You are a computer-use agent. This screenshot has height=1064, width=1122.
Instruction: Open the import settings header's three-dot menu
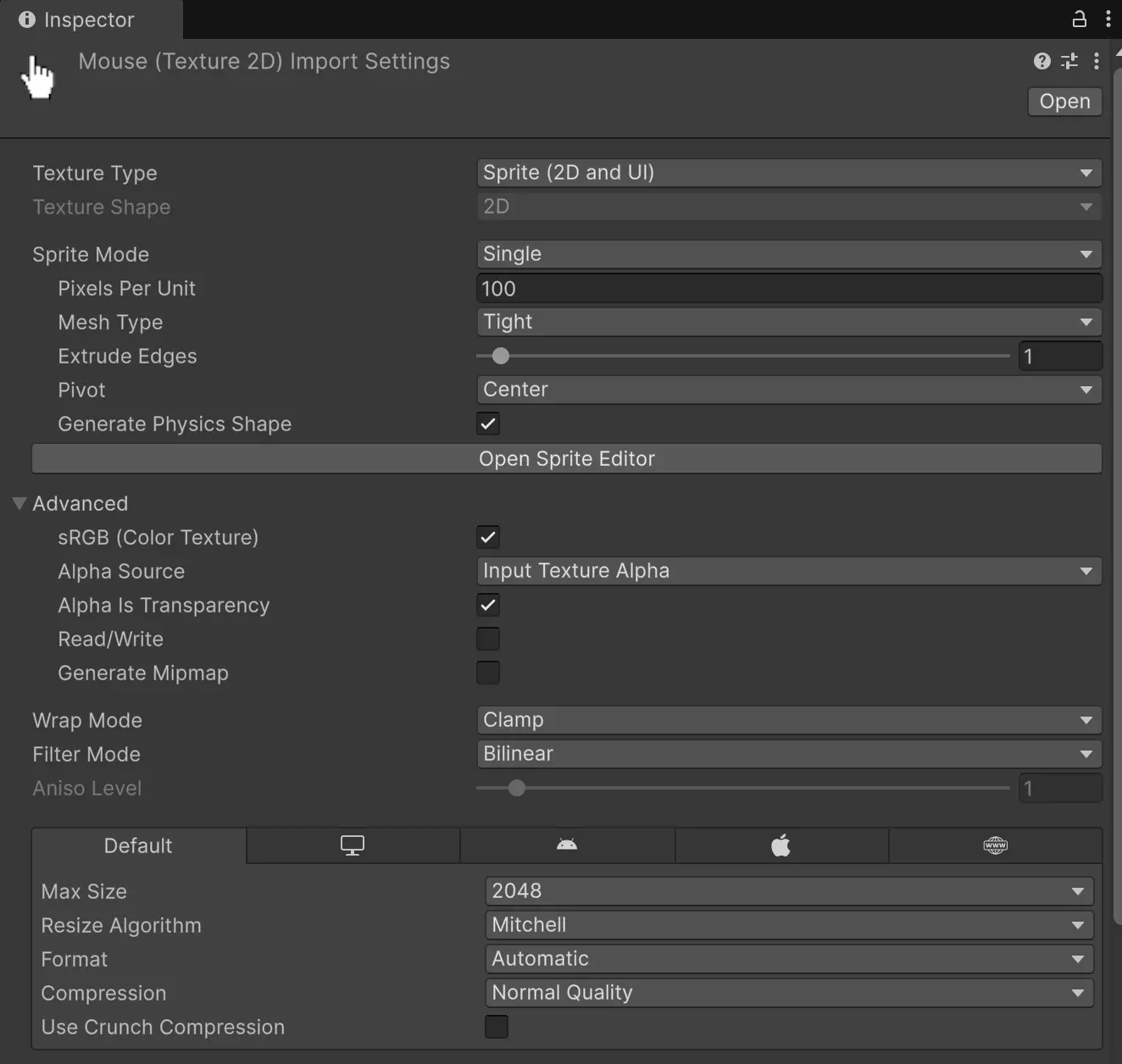[1097, 61]
